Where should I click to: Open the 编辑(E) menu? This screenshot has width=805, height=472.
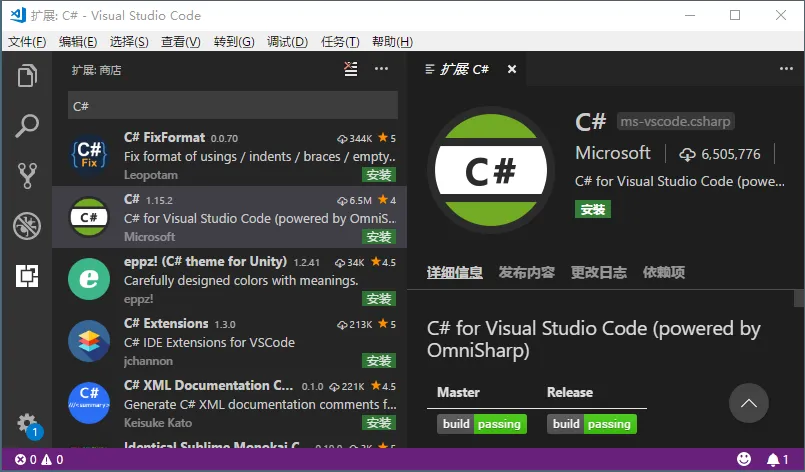(78, 42)
